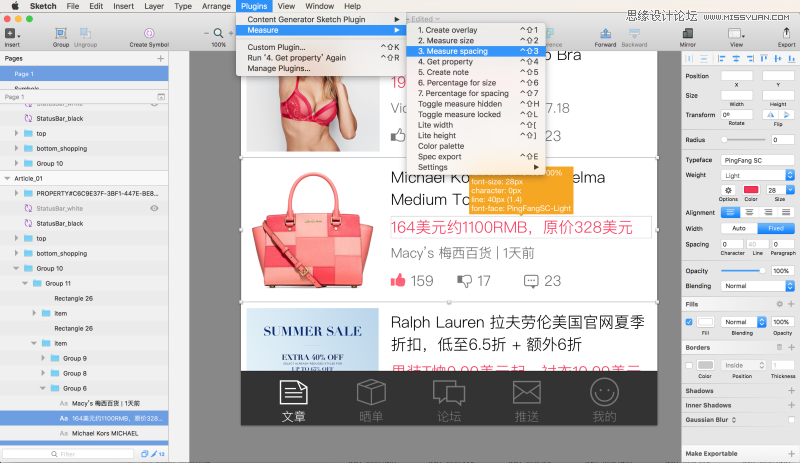Image resolution: width=800 pixels, height=463 pixels.
Task: Click the Mirror toolbar icon
Action: pos(687,34)
